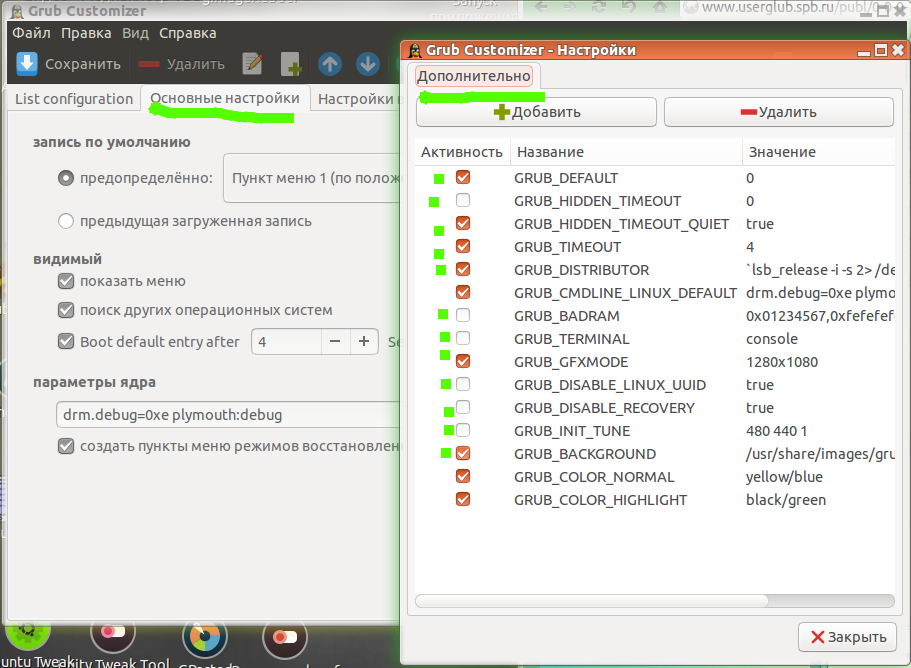Click the Удалить button in settings dialog
Viewport: 911px width, 668px height.
(x=779, y=112)
